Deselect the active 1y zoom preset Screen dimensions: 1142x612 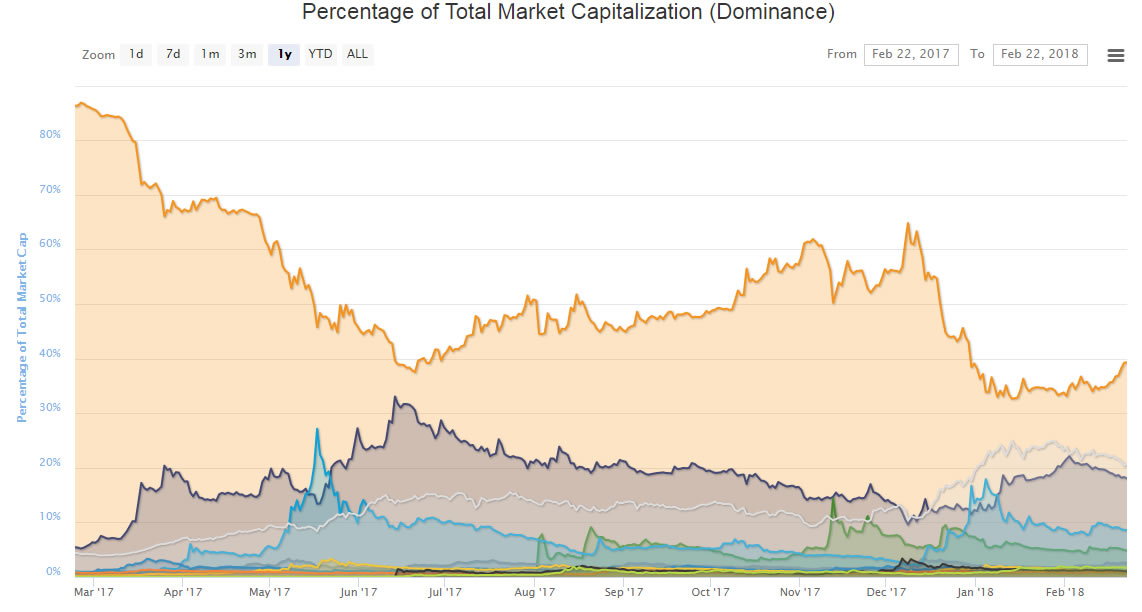coord(283,54)
